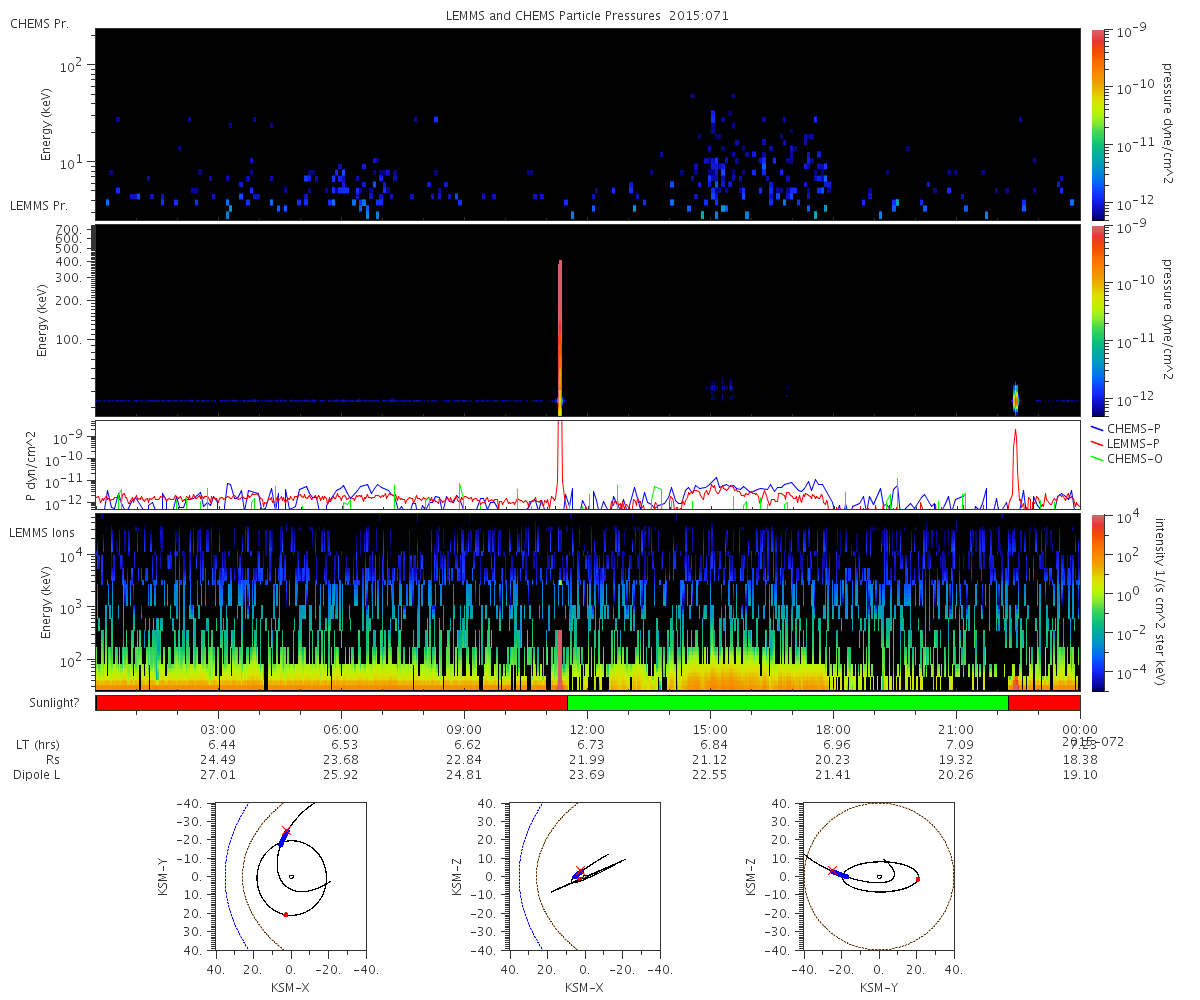Click the long left red Sunlight bar segment

tap(331, 703)
